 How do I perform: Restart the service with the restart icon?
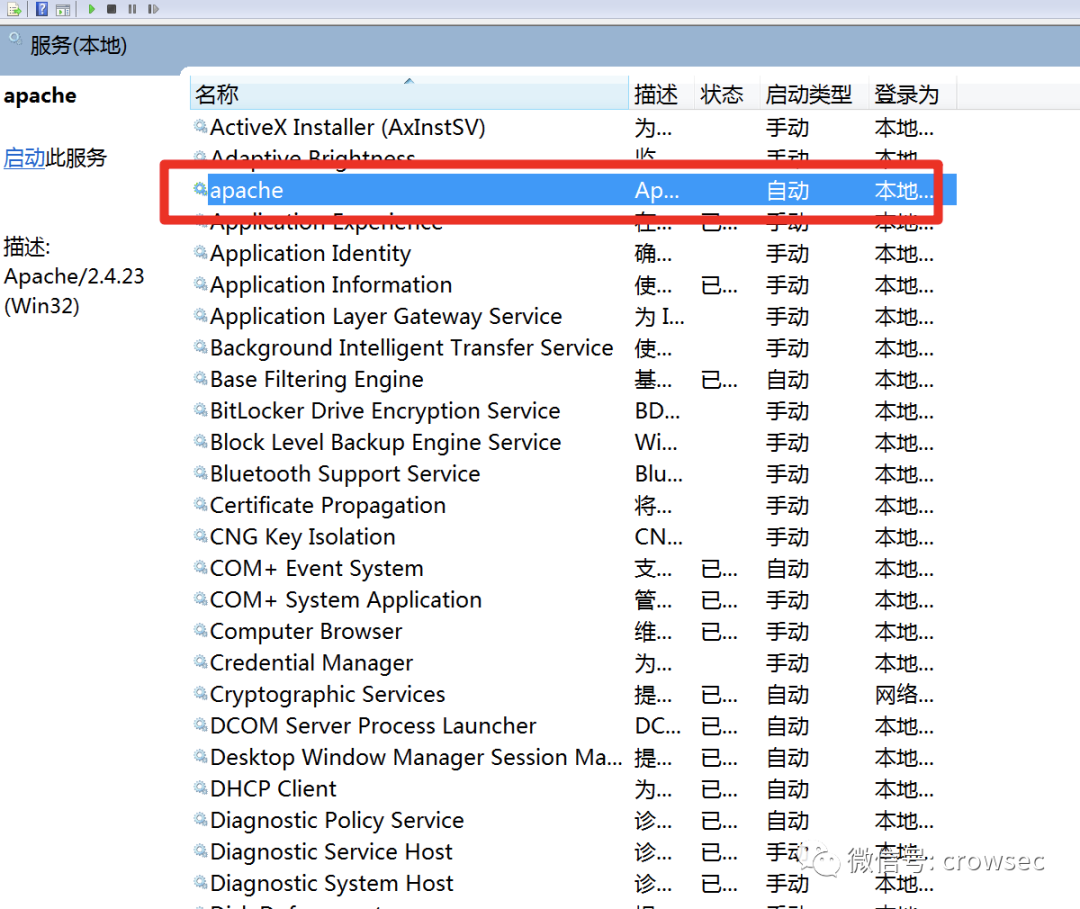pyautogui.click(x=153, y=9)
